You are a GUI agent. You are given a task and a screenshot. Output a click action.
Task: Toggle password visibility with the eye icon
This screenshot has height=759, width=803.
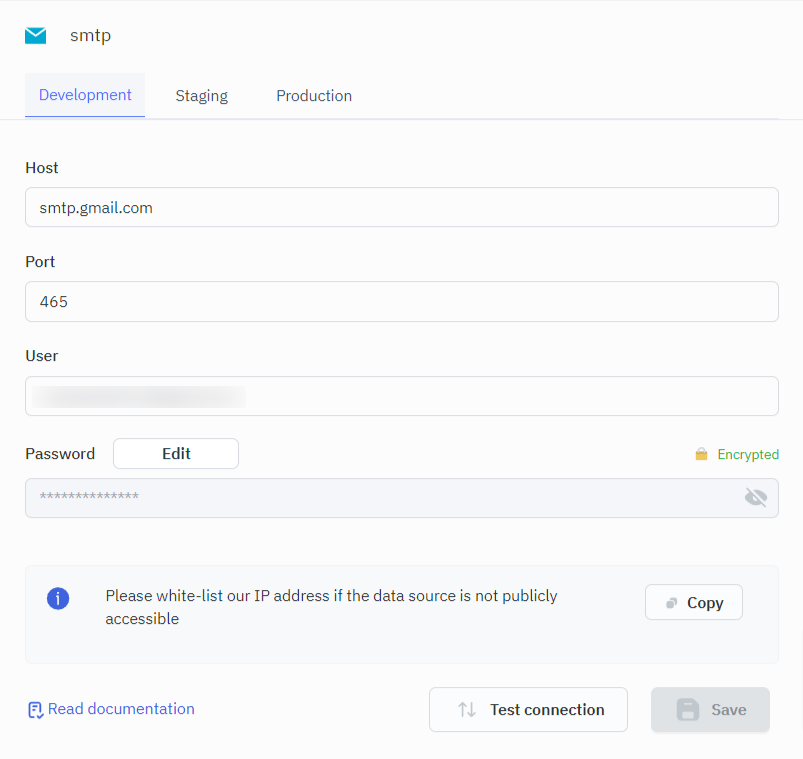(x=755, y=498)
